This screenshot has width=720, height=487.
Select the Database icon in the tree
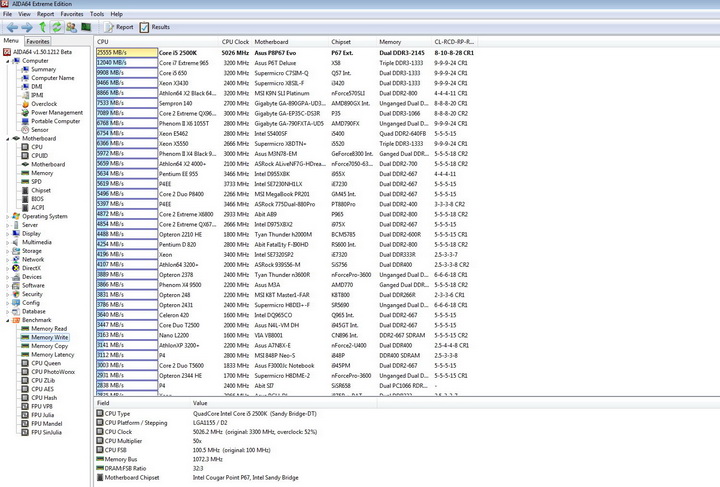click(x=16, y=312)
